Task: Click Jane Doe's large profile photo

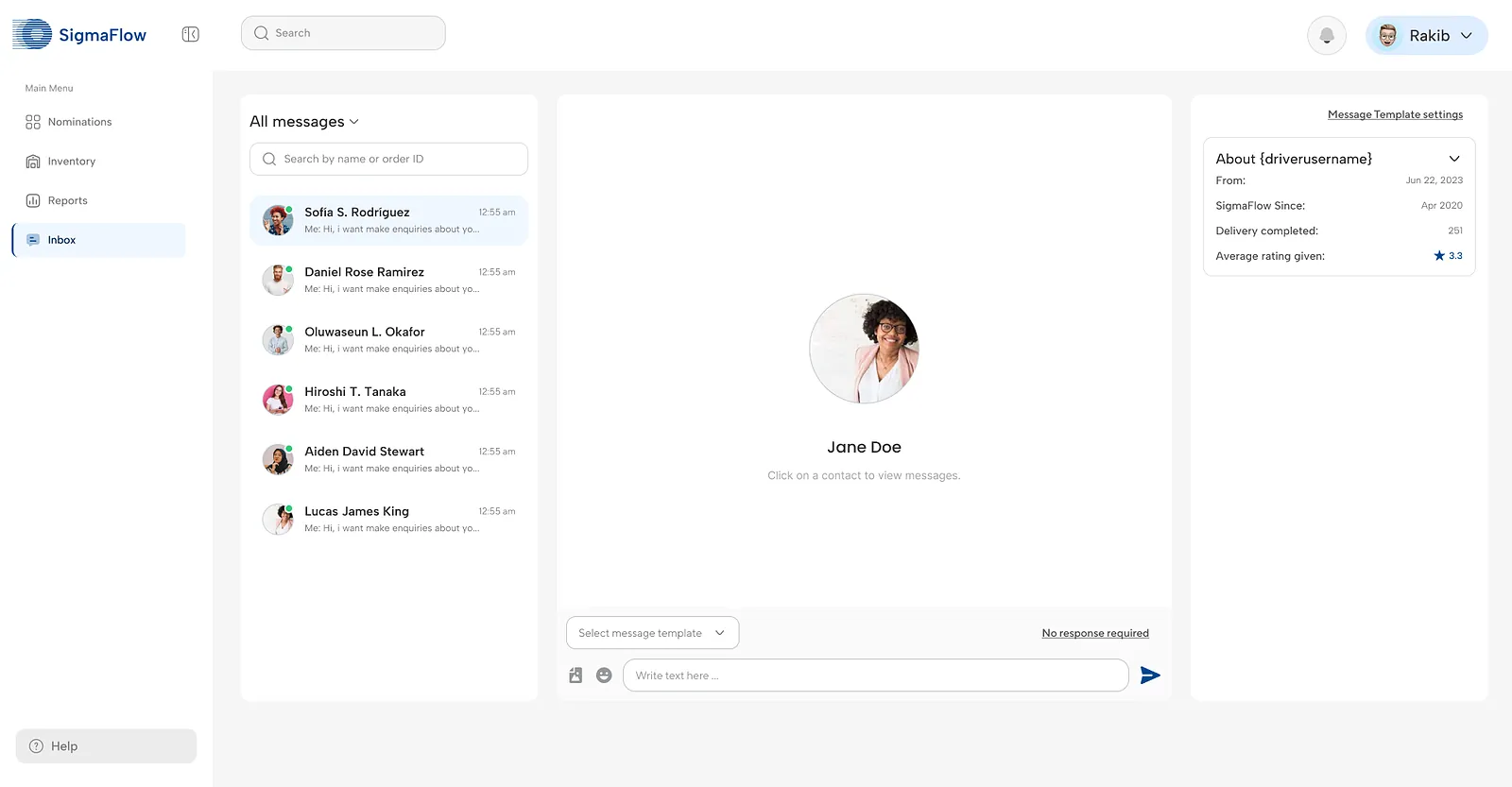Action: click(x=864, y=349)
